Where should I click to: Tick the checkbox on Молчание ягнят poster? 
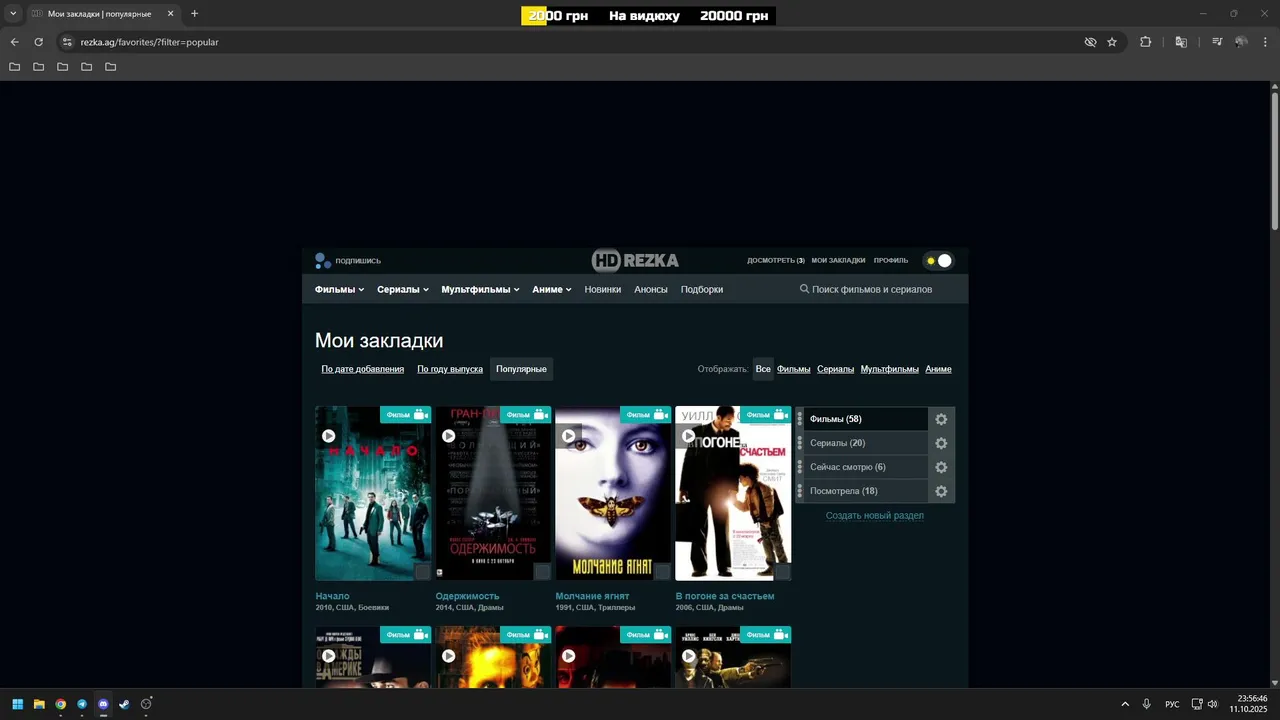[x=663, y=571]
